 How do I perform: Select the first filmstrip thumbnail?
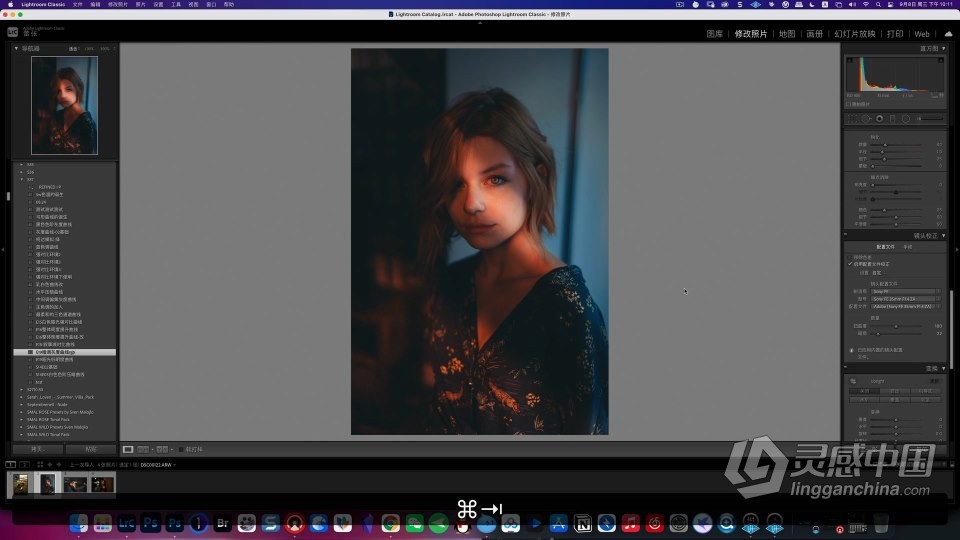20,484
